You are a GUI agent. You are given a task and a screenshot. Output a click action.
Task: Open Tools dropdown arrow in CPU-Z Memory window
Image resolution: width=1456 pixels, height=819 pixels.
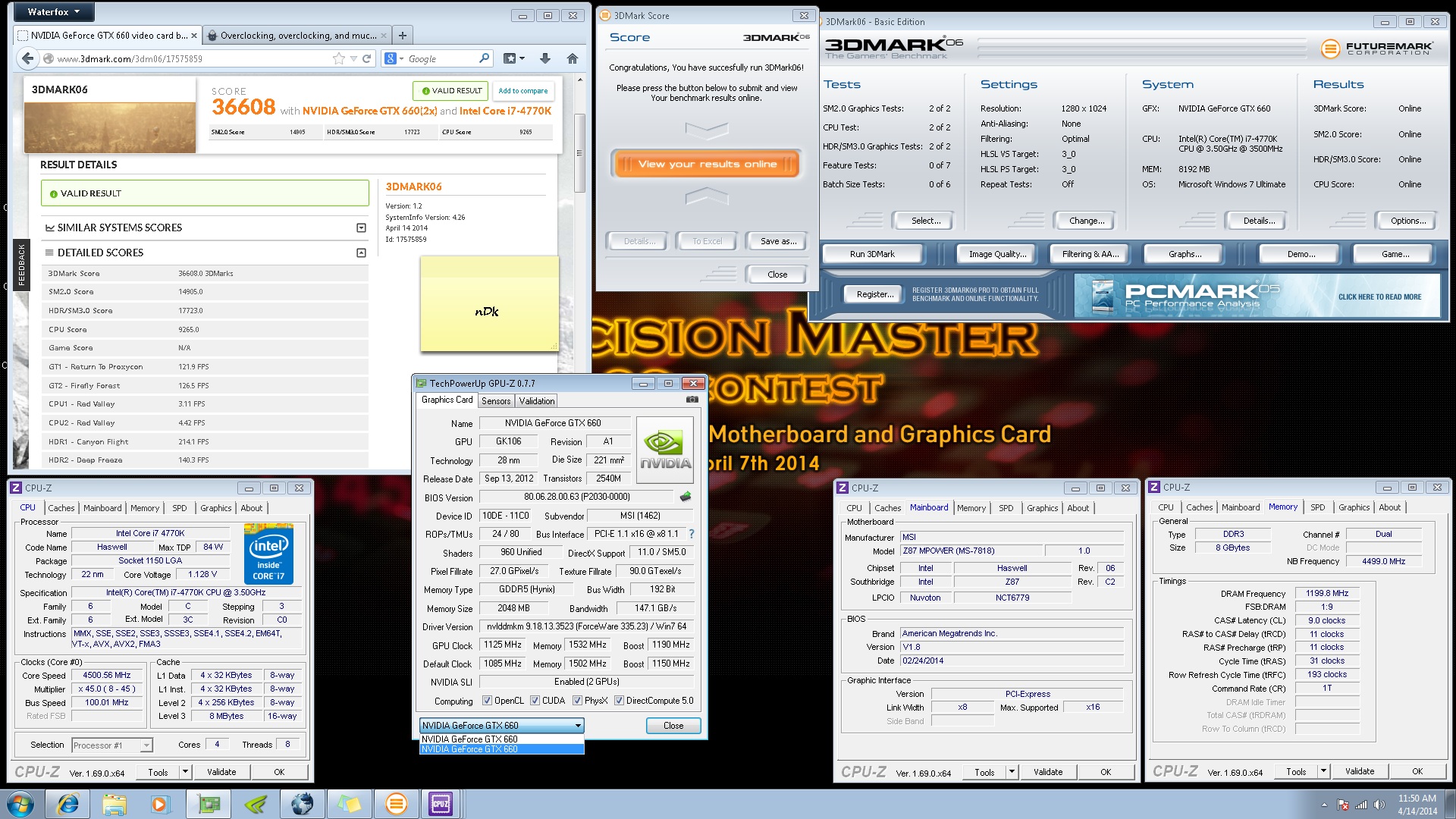pos(1323,771)
